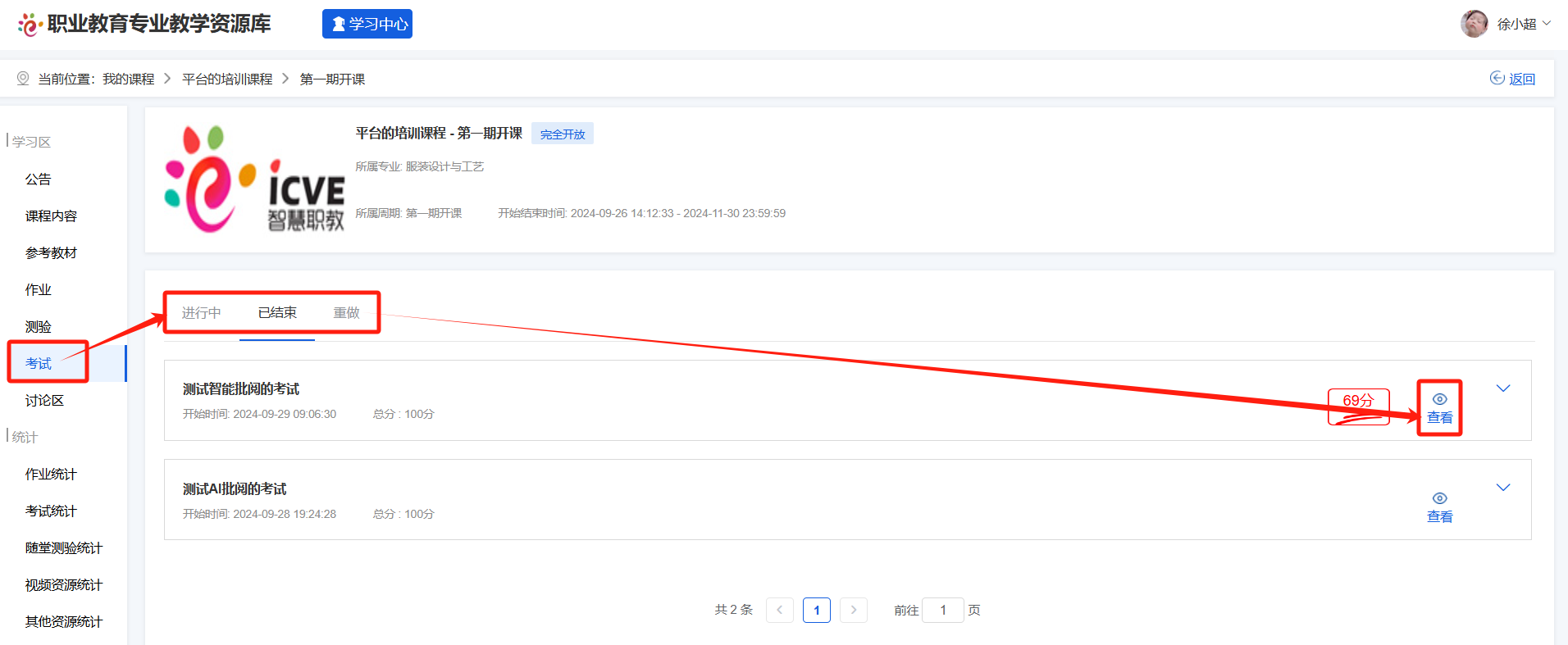Image resolution: width=1568 pixels, height=645 pixels.
Task: Click the ICVE 智慧职教 course thumbnail
Action: point(254,179)
